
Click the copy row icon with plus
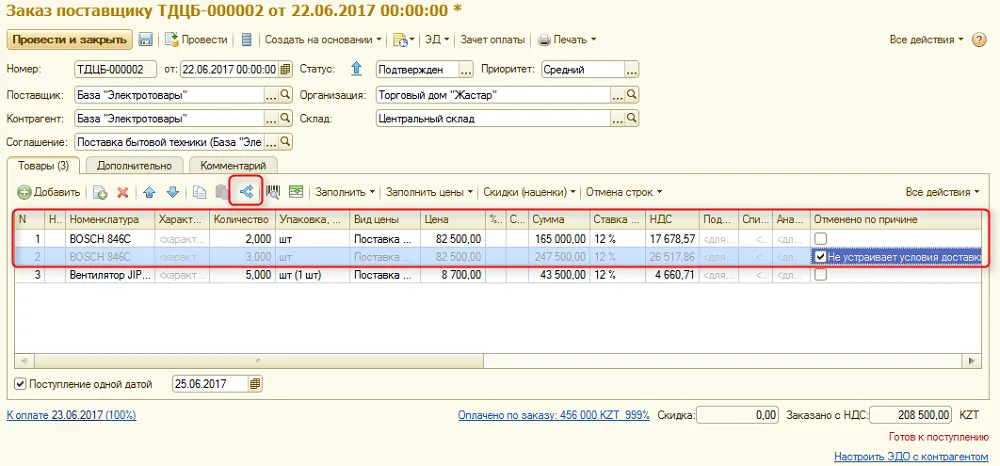pyautogui.click(x=100, y=192)
